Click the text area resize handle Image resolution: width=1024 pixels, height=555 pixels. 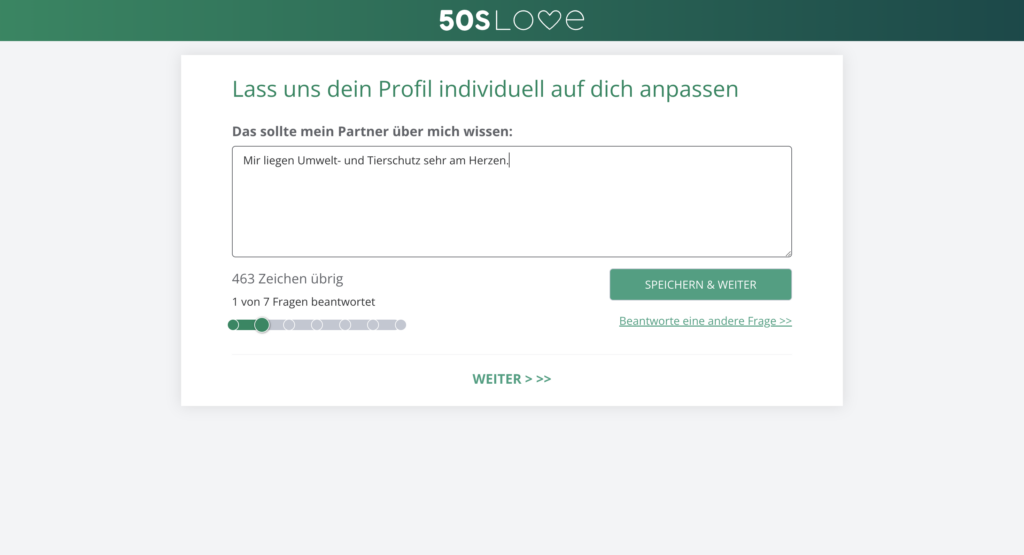pyautogui.click(x=787, y=253)
